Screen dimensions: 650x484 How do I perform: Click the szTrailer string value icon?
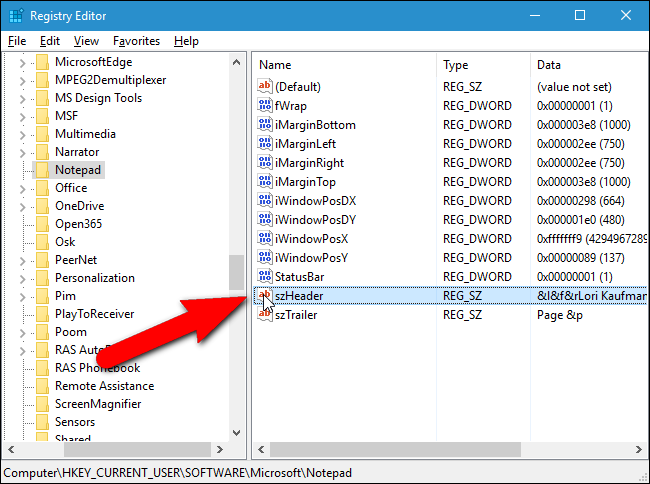coord(264,315)
